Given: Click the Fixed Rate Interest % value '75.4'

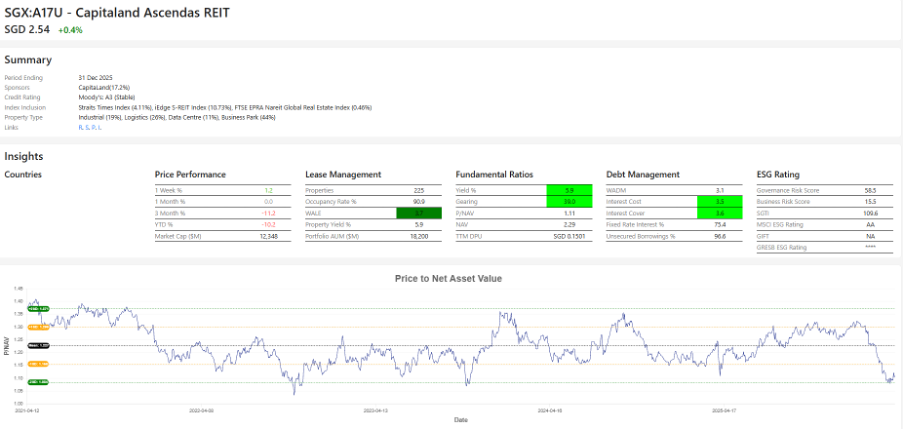Looking at the screenshot, I should [720, 225].
